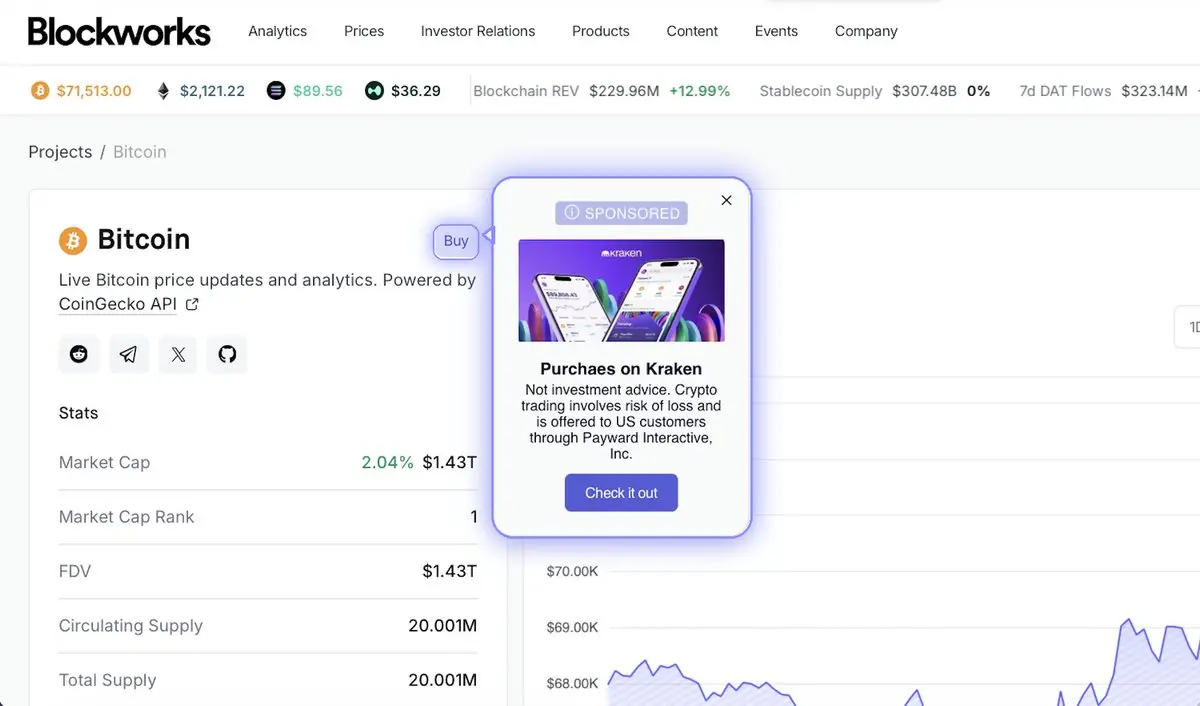
Task: Open the Events menu
Action: click(776, 31)
